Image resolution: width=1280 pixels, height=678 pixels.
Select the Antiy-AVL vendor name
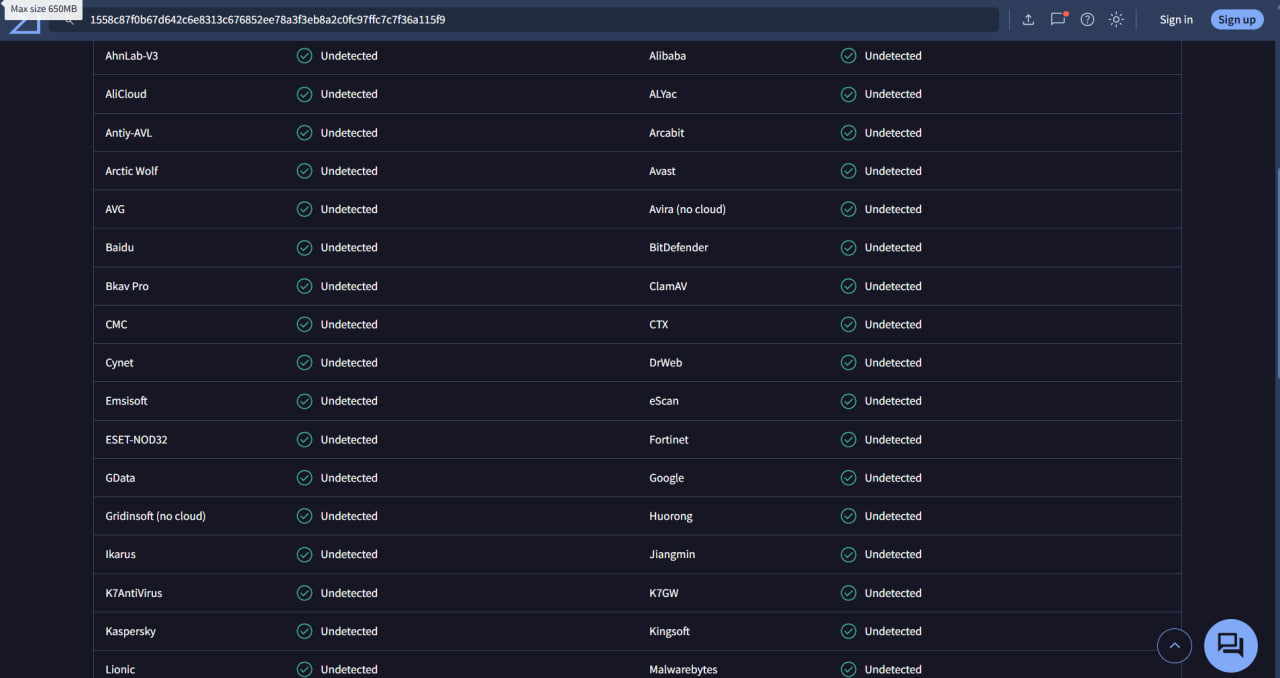pyautogui.click(x=129, y=133)
